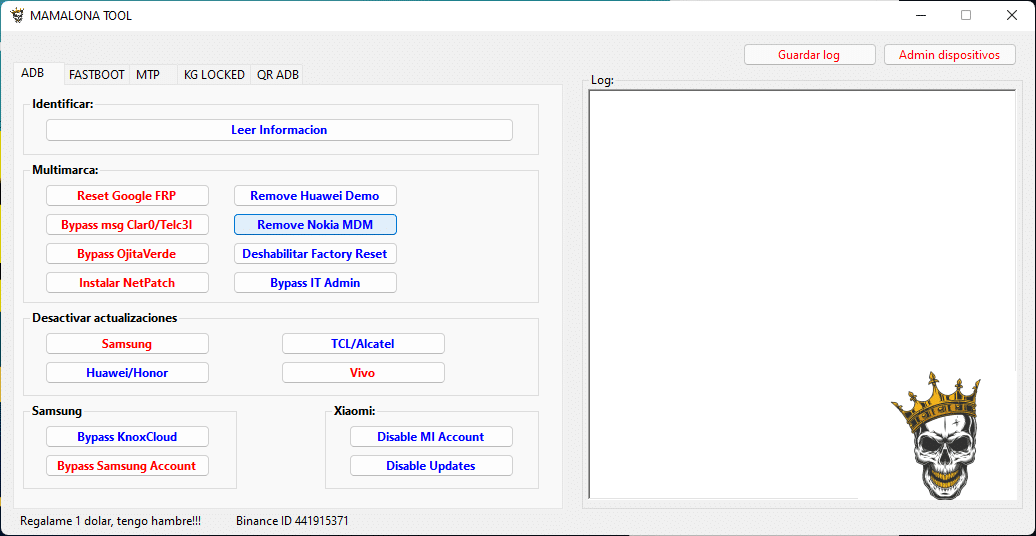
Task: Select Deshabilitar Factory Reset
Action: point(315,254)
